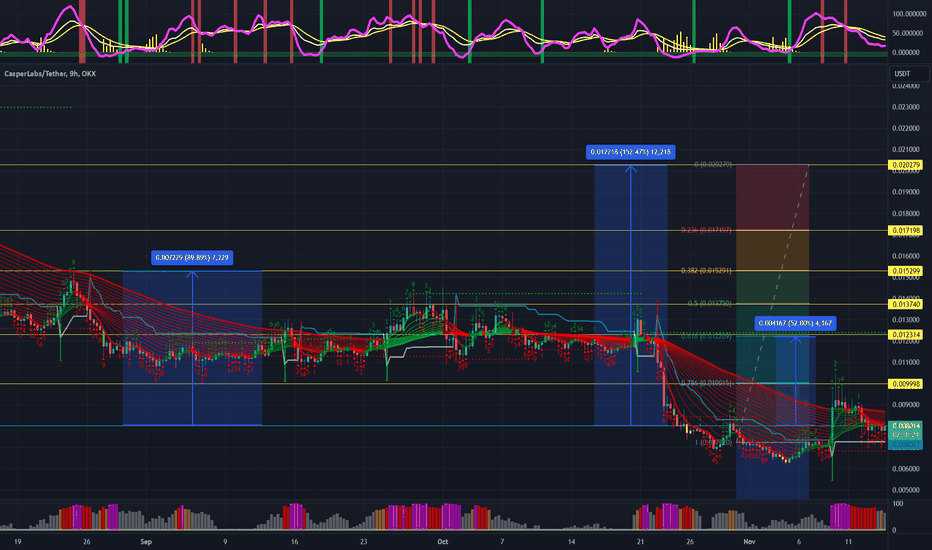The height and width of the screenshot is (550, 932).
Task: Click the Fibonacci level label 0 (0.020279)
Action: point(713,165)
